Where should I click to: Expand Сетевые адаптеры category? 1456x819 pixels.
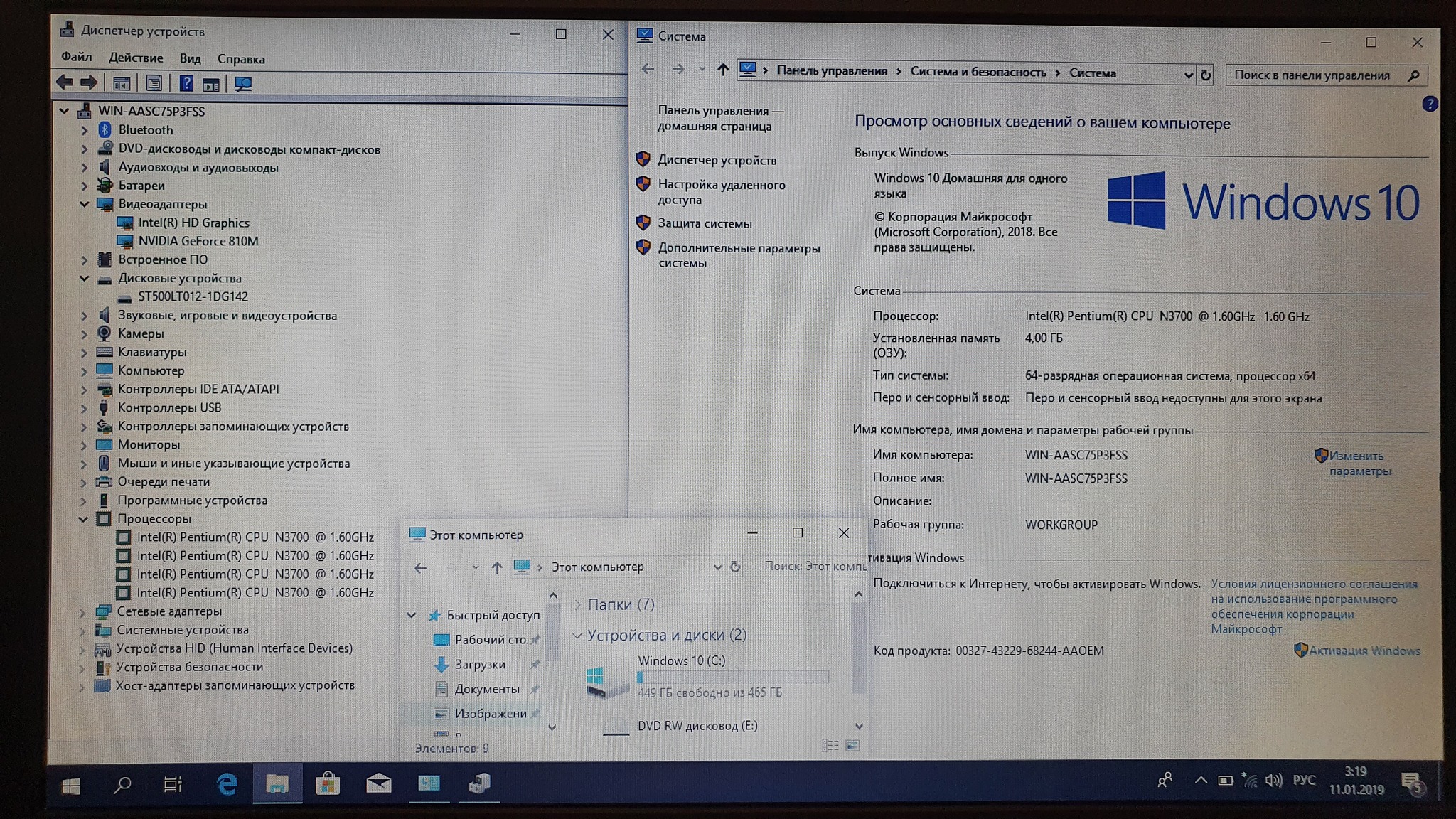82,611
